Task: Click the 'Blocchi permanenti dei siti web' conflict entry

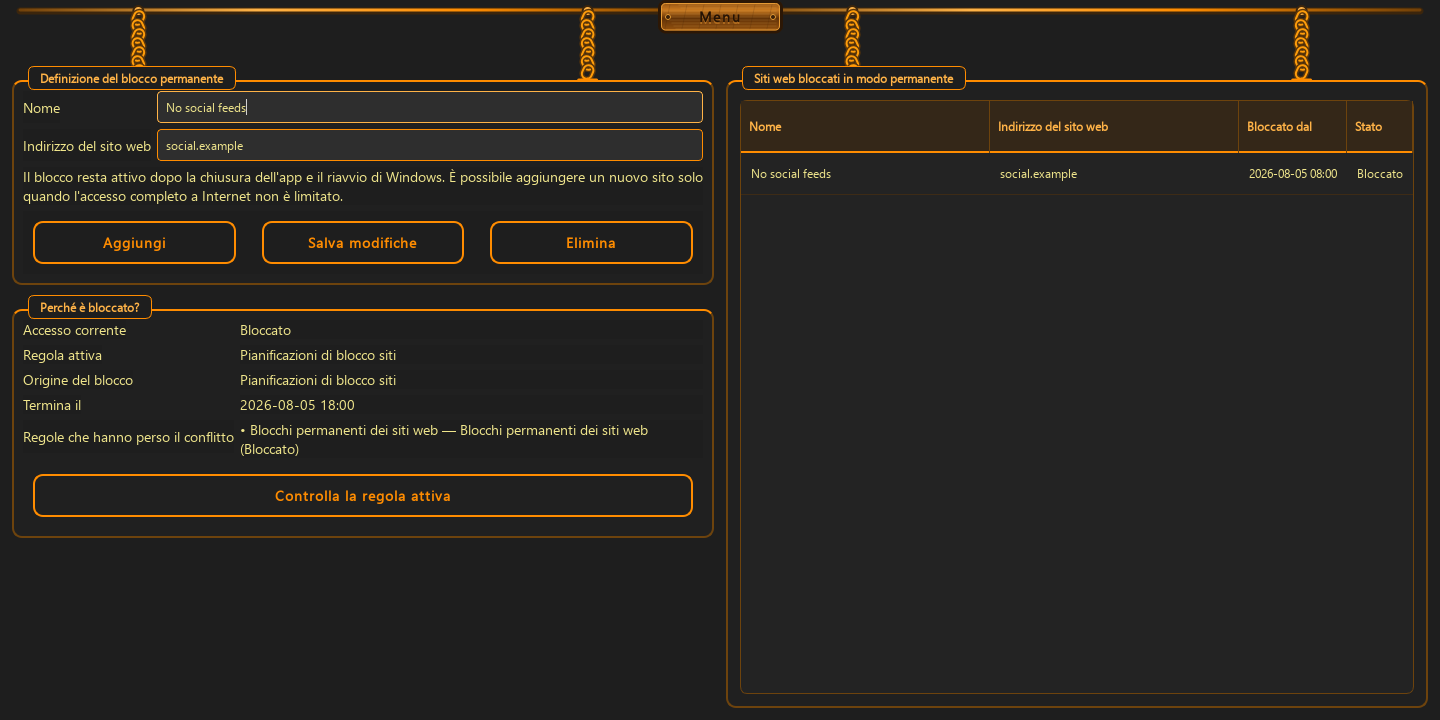Action: [445, 440]
